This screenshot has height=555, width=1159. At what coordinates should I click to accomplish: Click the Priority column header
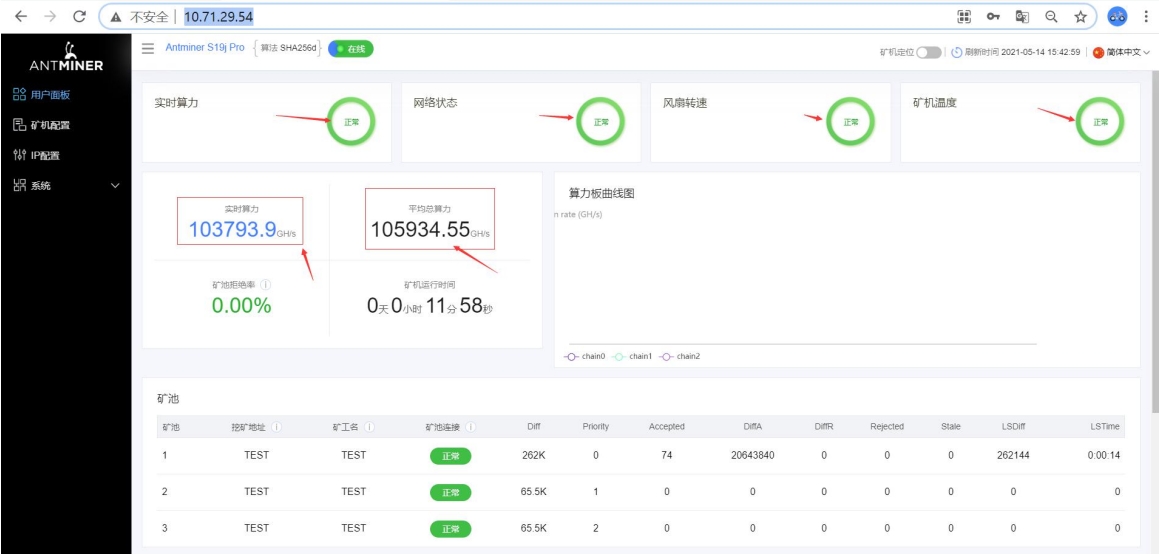(x=596, y=426)
